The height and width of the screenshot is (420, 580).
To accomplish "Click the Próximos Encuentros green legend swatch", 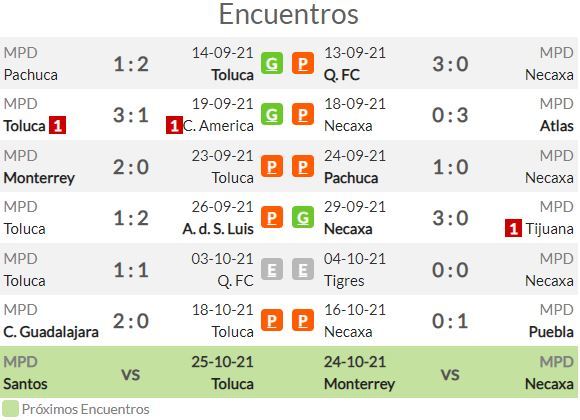I will pos(10,409).
